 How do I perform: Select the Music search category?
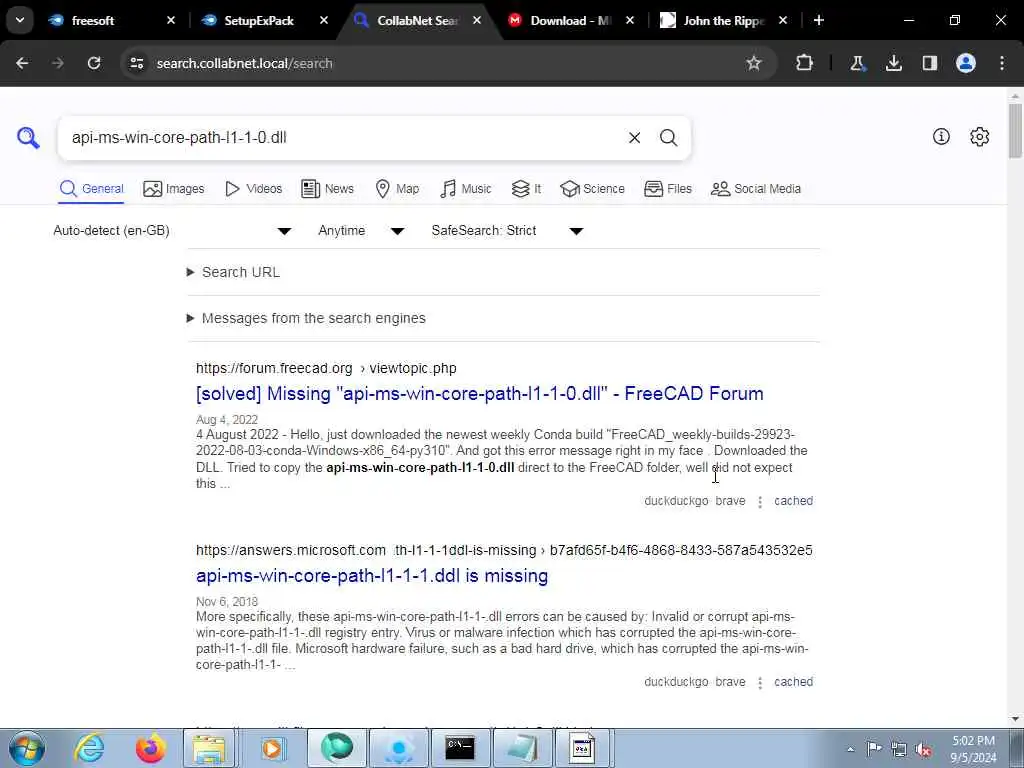click(466, 189)
